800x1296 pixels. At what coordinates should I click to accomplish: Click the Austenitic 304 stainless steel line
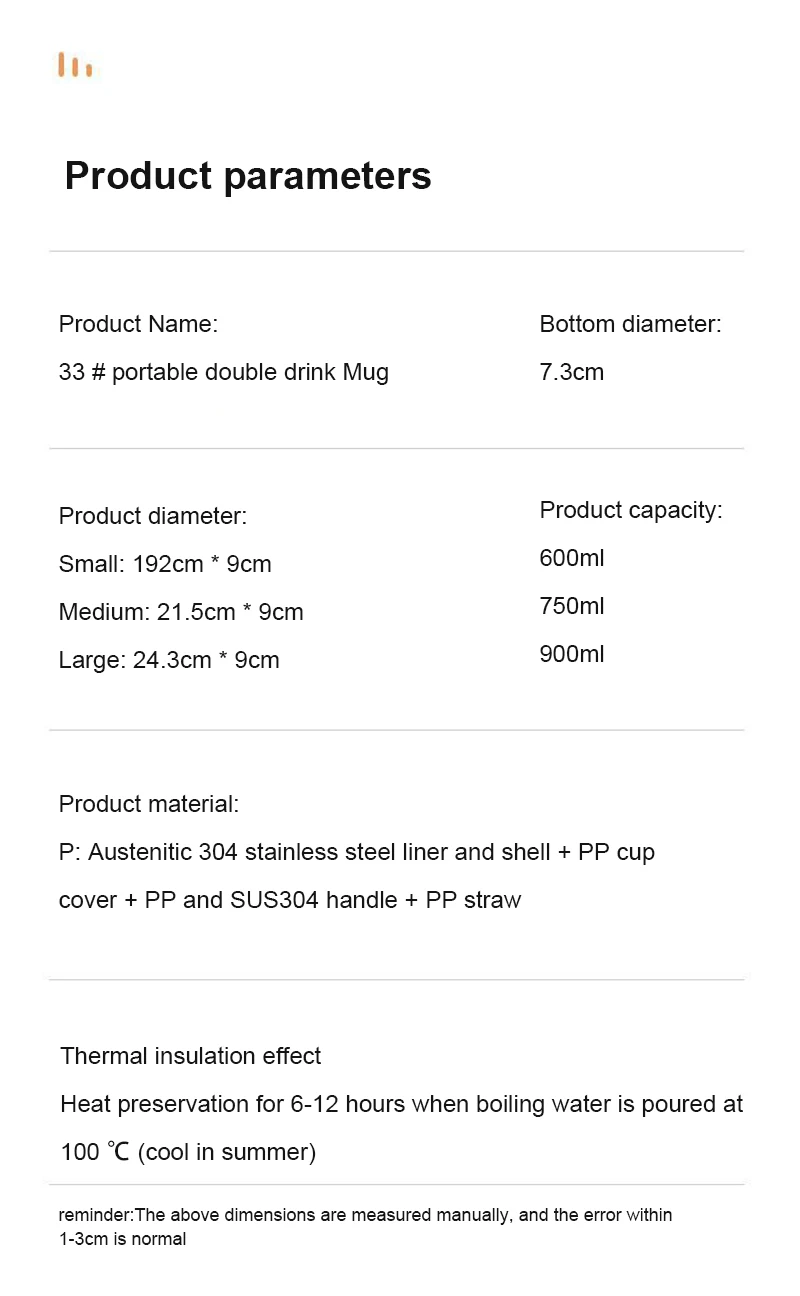coord(357,852)
